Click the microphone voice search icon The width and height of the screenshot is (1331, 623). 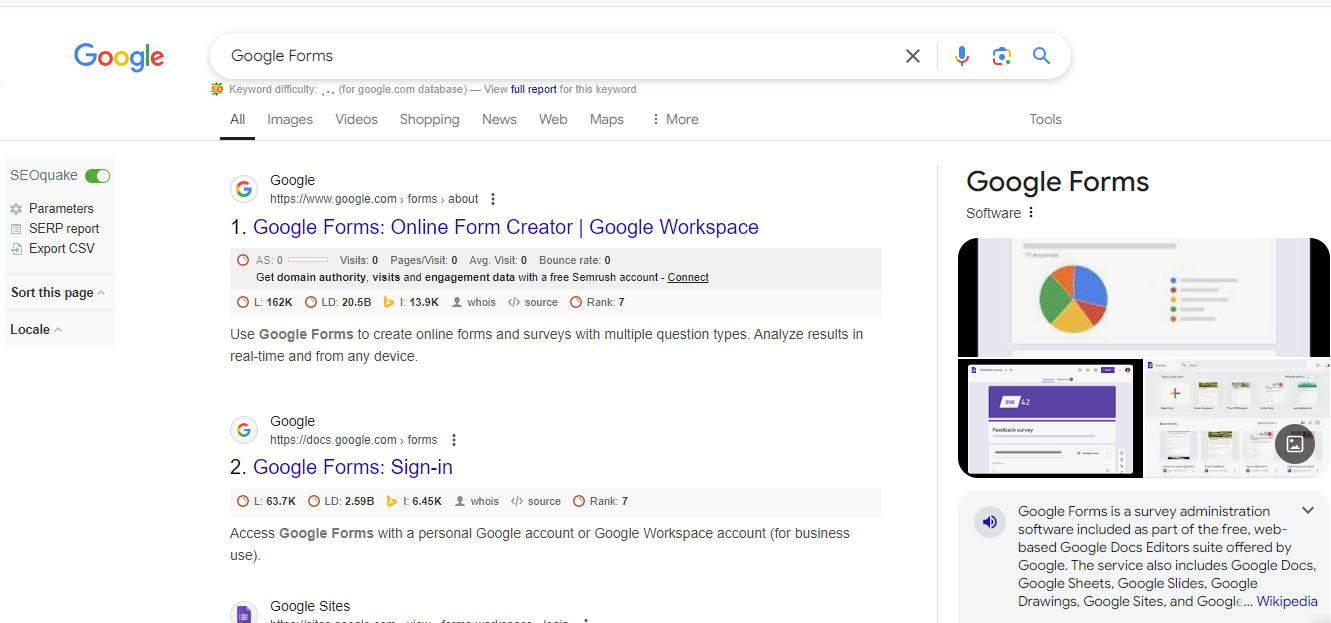(961, 56)
